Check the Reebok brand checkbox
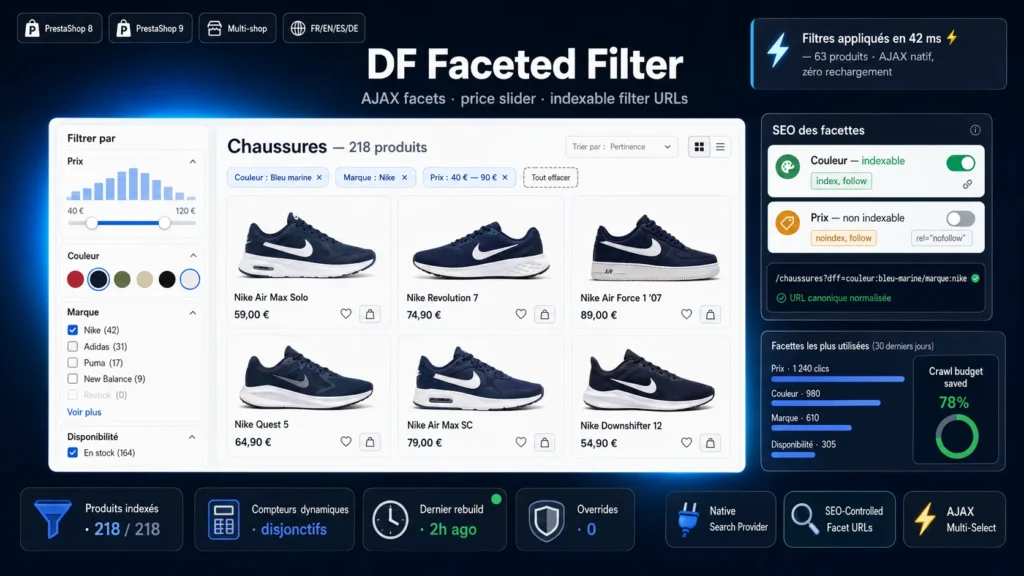This screenshot has height=576, width=1024. click(72, 395)
